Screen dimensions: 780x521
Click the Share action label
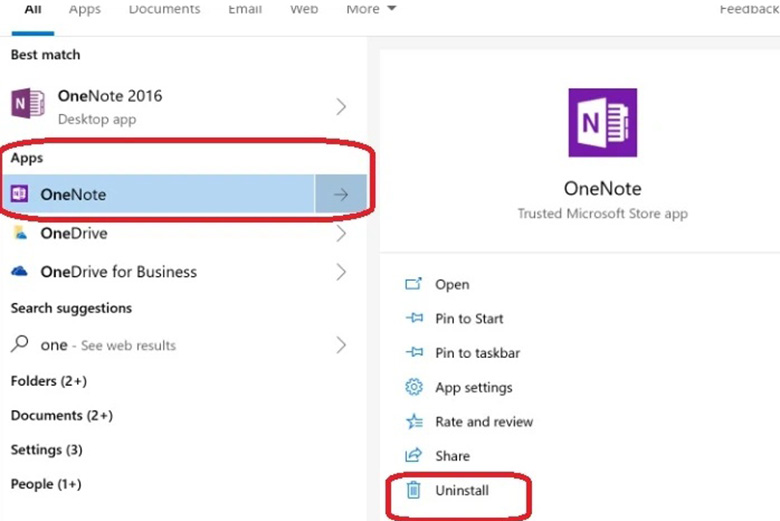(452, 456)
